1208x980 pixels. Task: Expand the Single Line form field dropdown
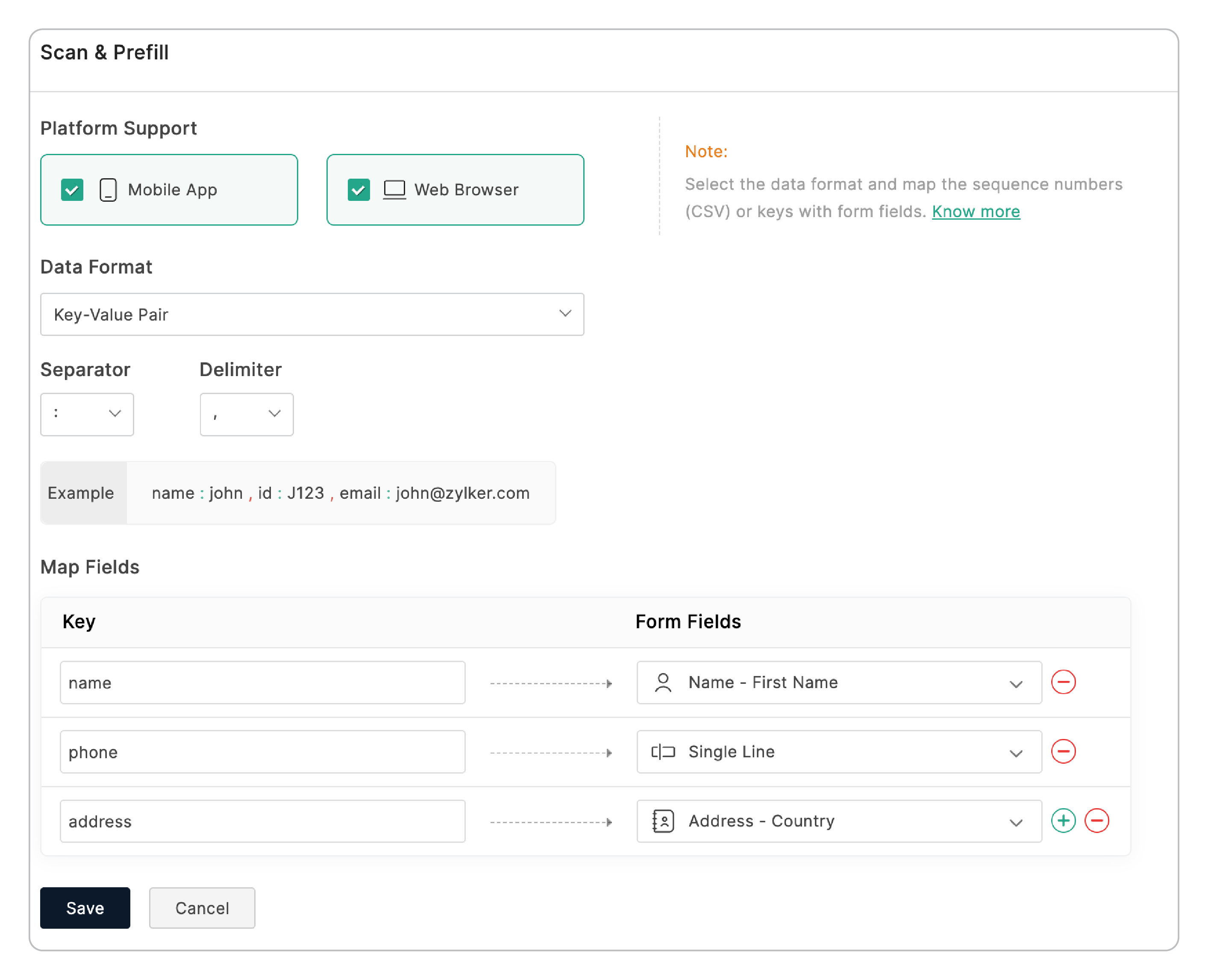point(838,752)
